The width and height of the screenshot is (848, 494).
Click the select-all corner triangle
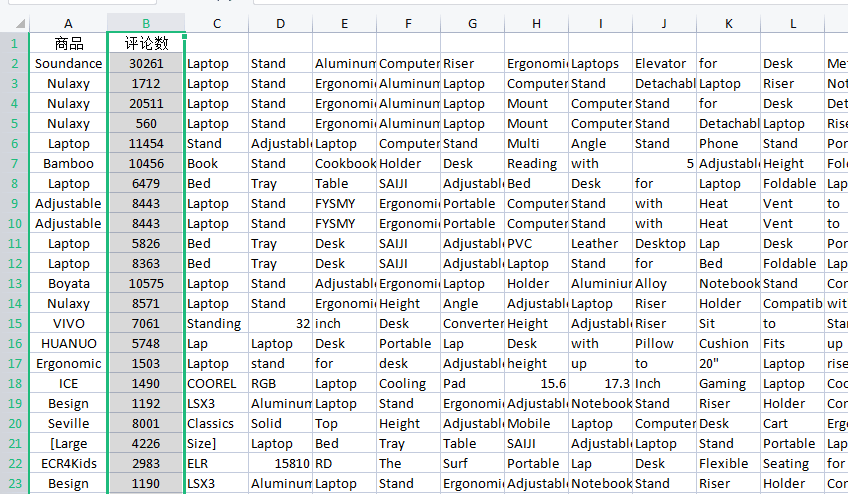[x=20, y=23]
